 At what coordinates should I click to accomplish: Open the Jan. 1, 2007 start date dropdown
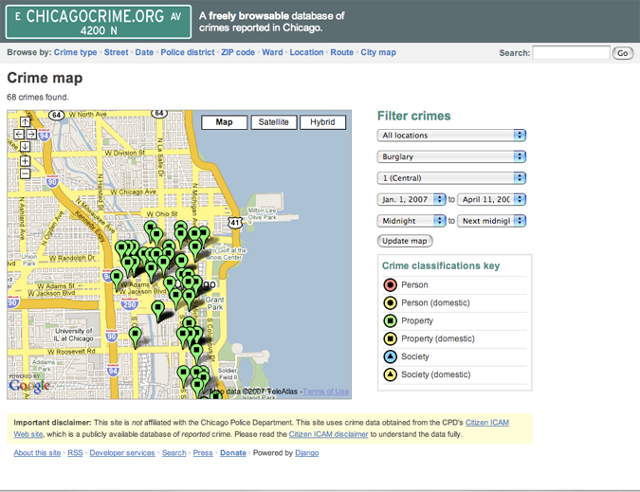411,199
